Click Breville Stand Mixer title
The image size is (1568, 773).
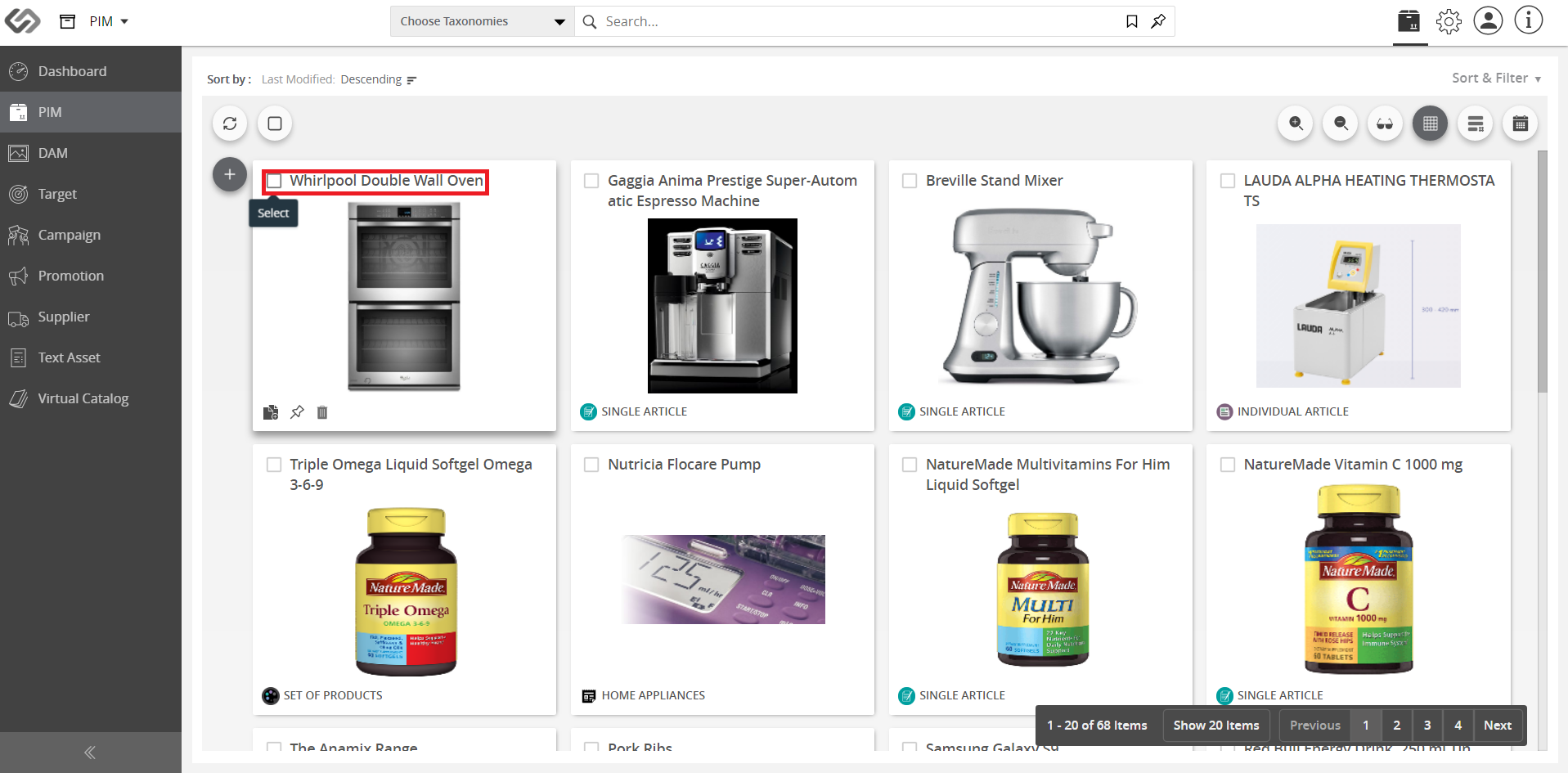[x=995, y=181]
